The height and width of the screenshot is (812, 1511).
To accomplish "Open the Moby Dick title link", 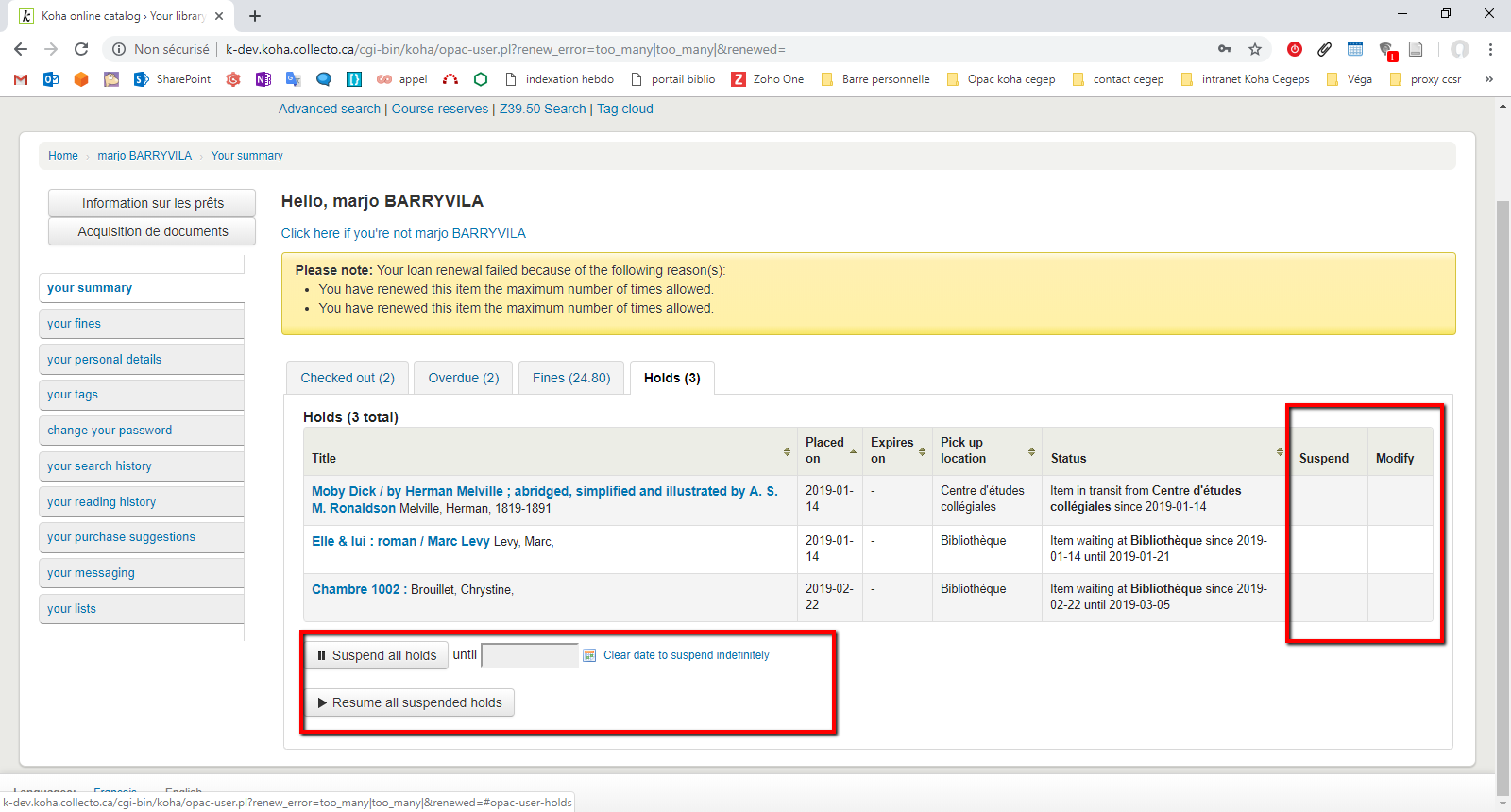I will pos(544,491).
